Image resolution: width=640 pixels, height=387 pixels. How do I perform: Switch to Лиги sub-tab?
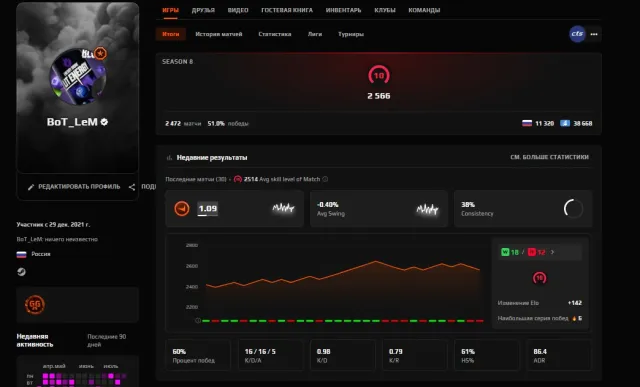315,34
